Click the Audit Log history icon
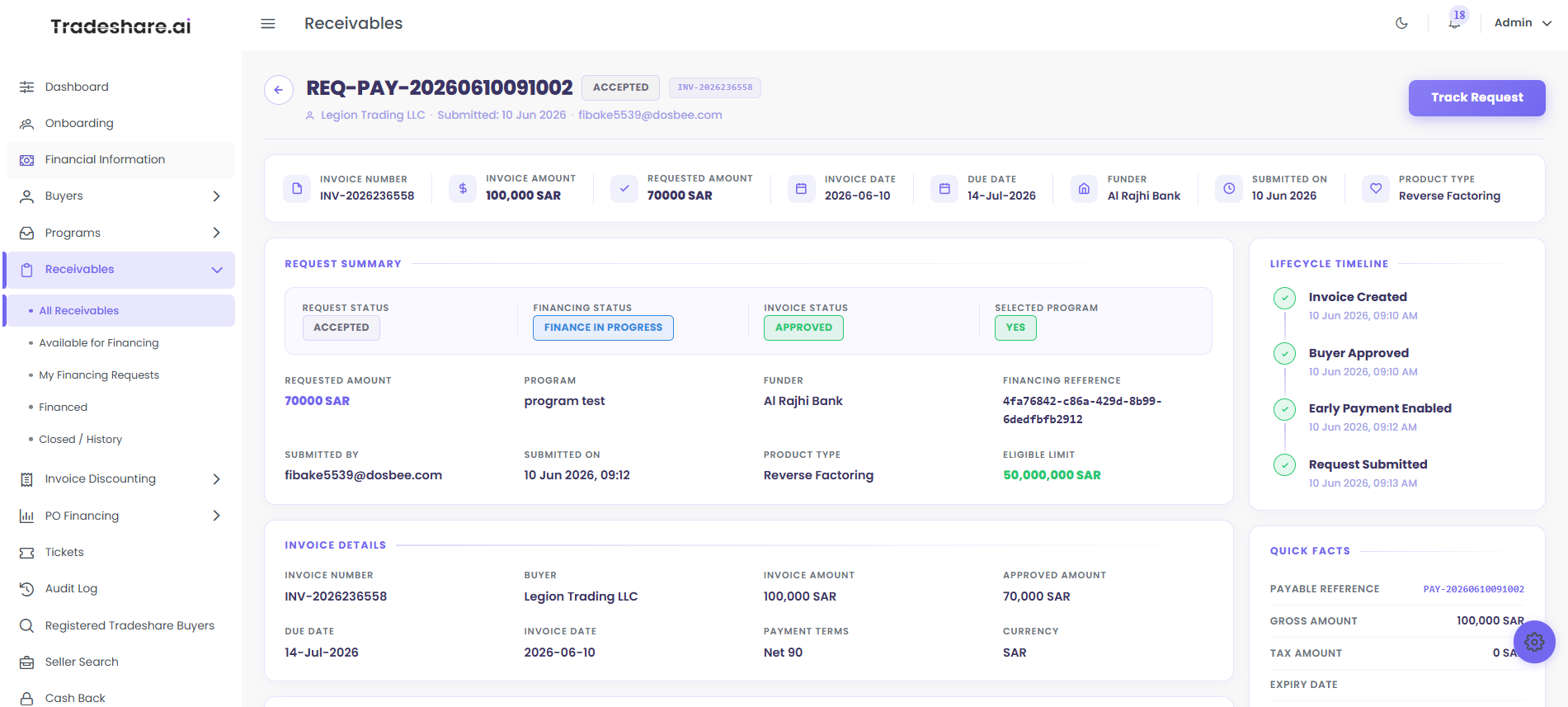The width and height of the screenshot is (1568, 707). (27, 589)
